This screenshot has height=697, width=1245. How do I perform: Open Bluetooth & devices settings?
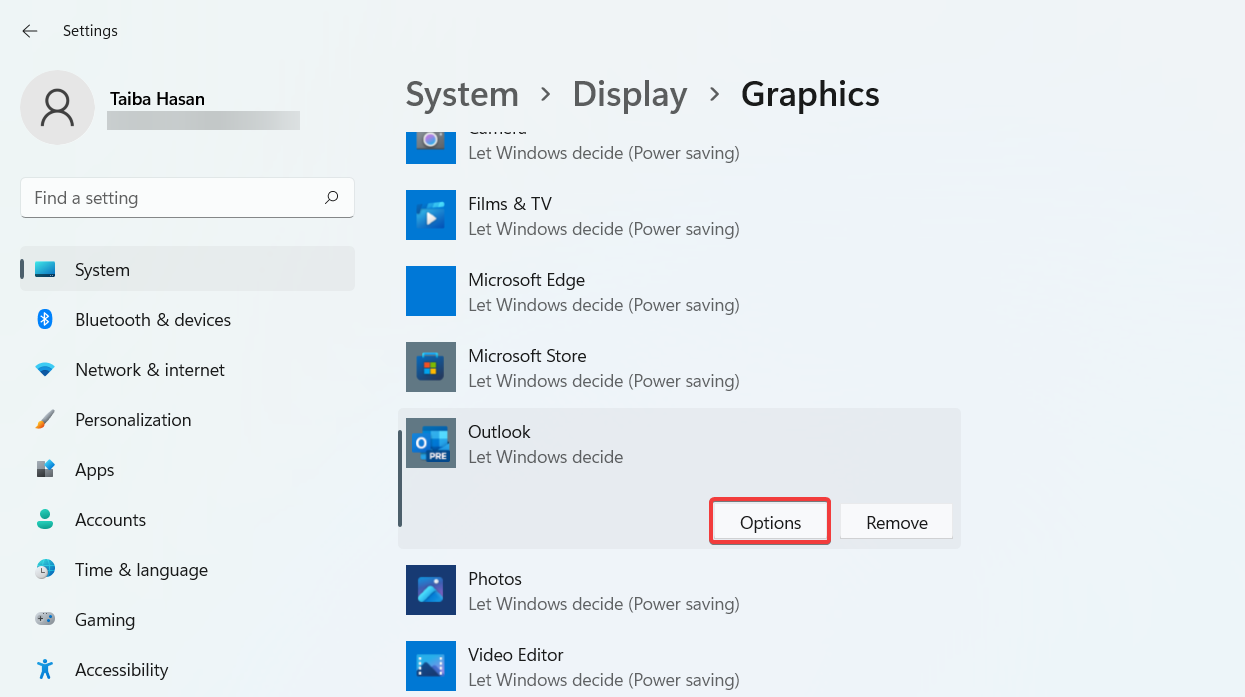187,320
